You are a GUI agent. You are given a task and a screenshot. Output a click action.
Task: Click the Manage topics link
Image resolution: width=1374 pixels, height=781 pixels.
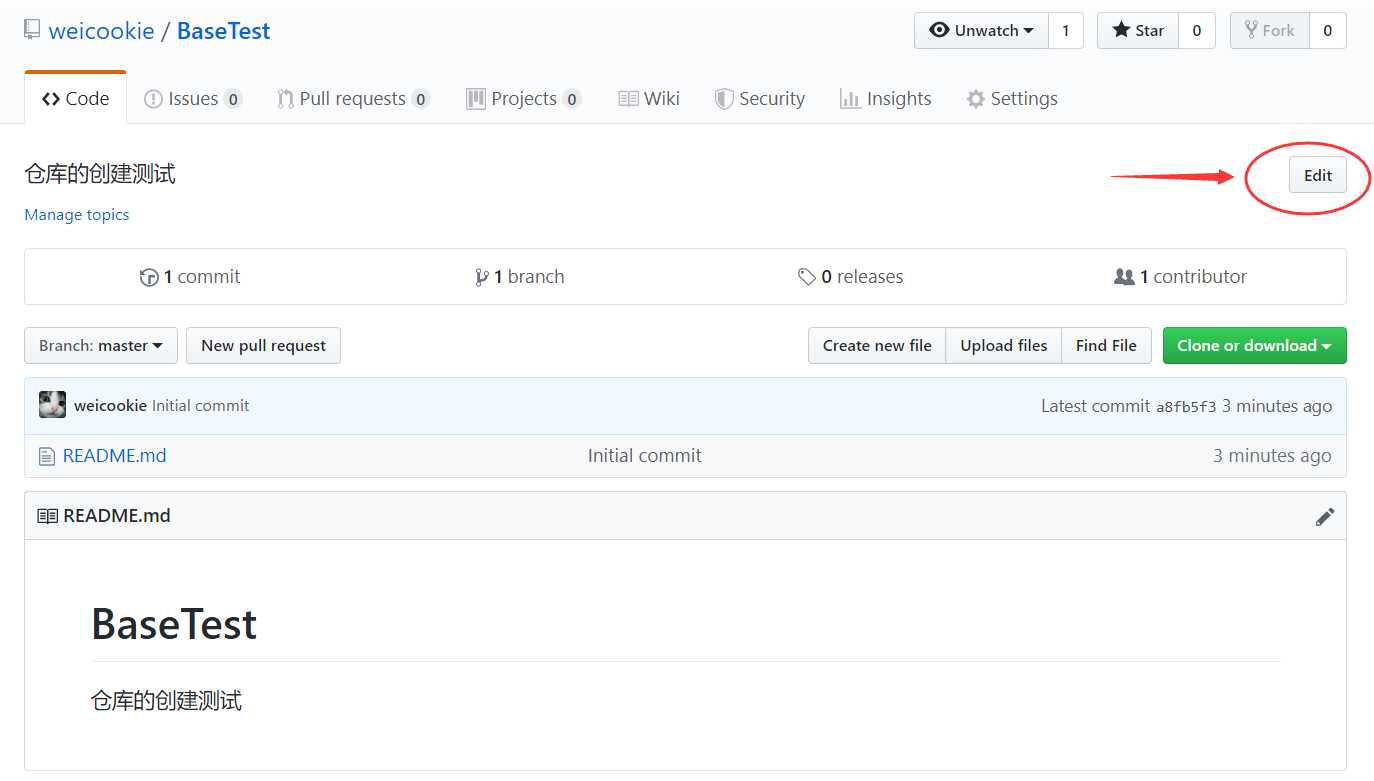point(77,214)
